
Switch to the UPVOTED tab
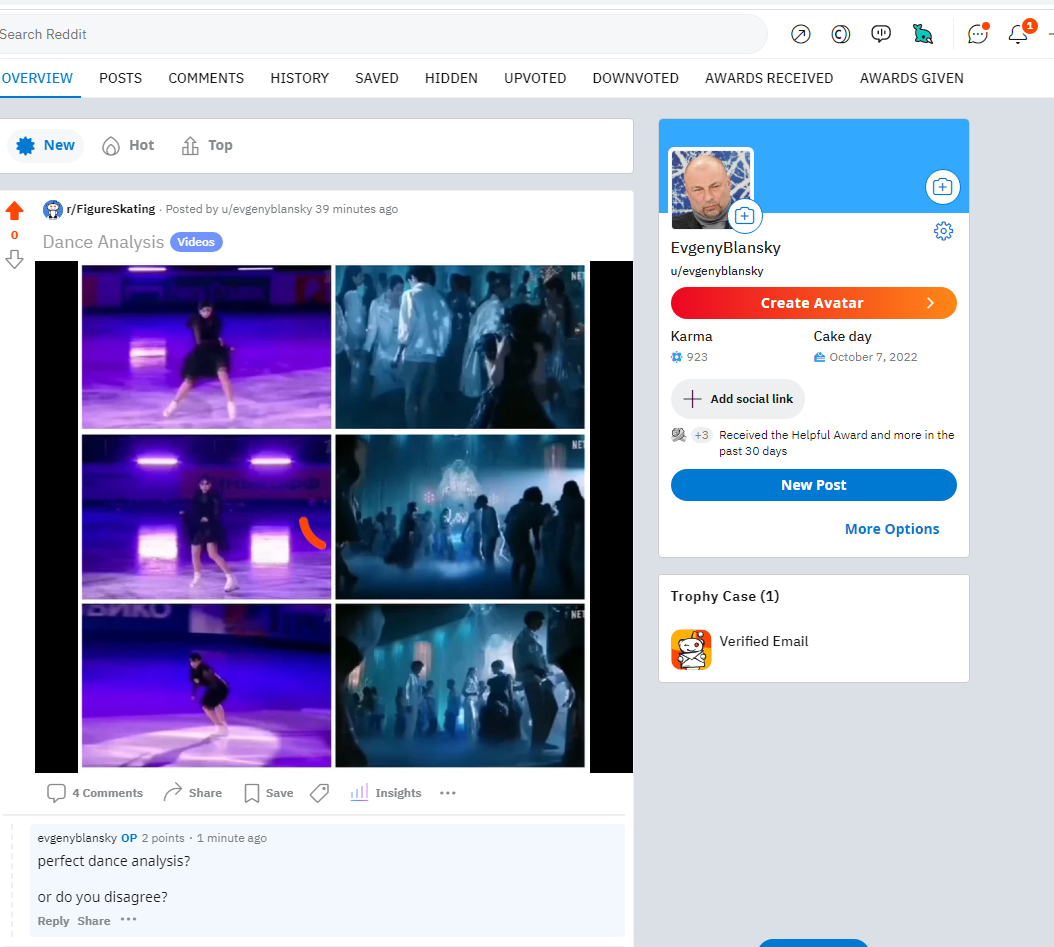point(535,78)
